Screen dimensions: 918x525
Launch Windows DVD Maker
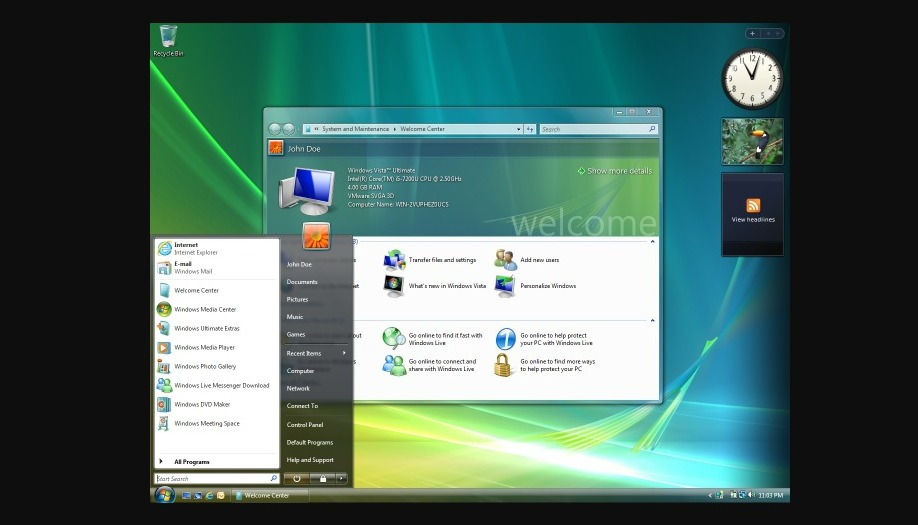click(x=202, y=404)
